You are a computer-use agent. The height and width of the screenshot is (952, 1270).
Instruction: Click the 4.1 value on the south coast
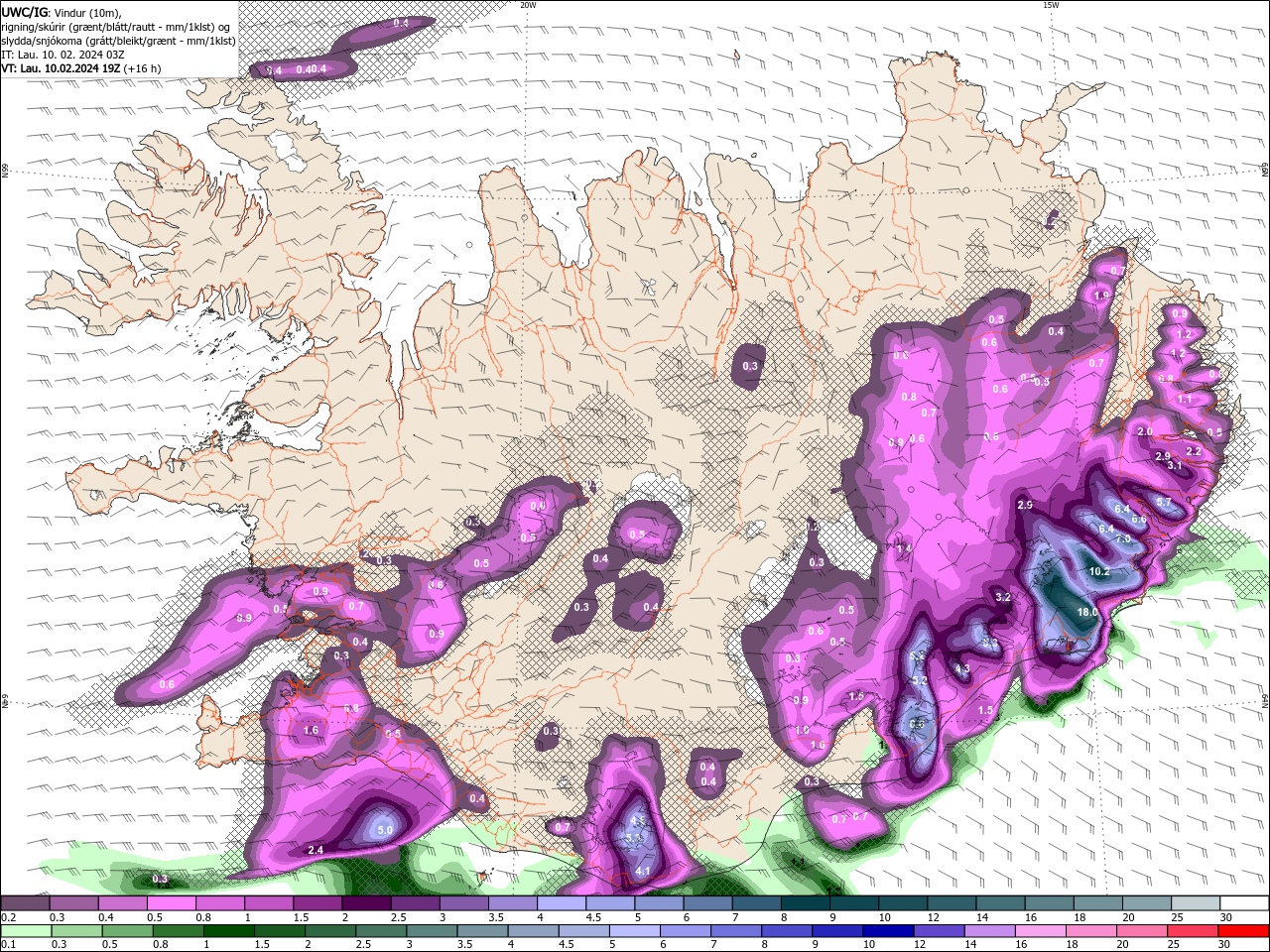click(x=643, y=872)
